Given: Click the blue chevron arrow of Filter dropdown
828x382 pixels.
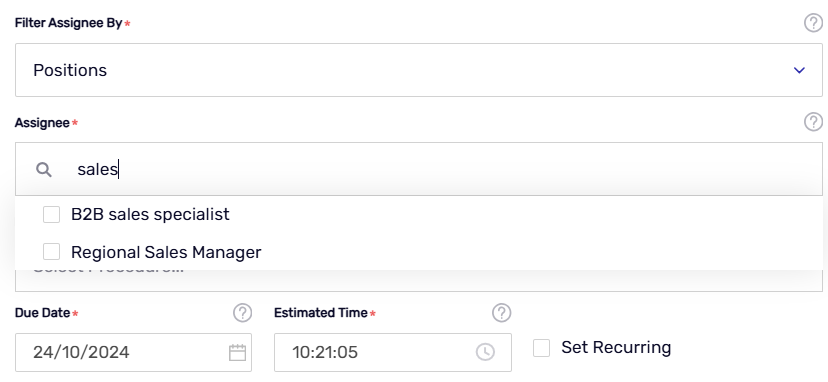Looking at the screenshot, I should 799,70.
